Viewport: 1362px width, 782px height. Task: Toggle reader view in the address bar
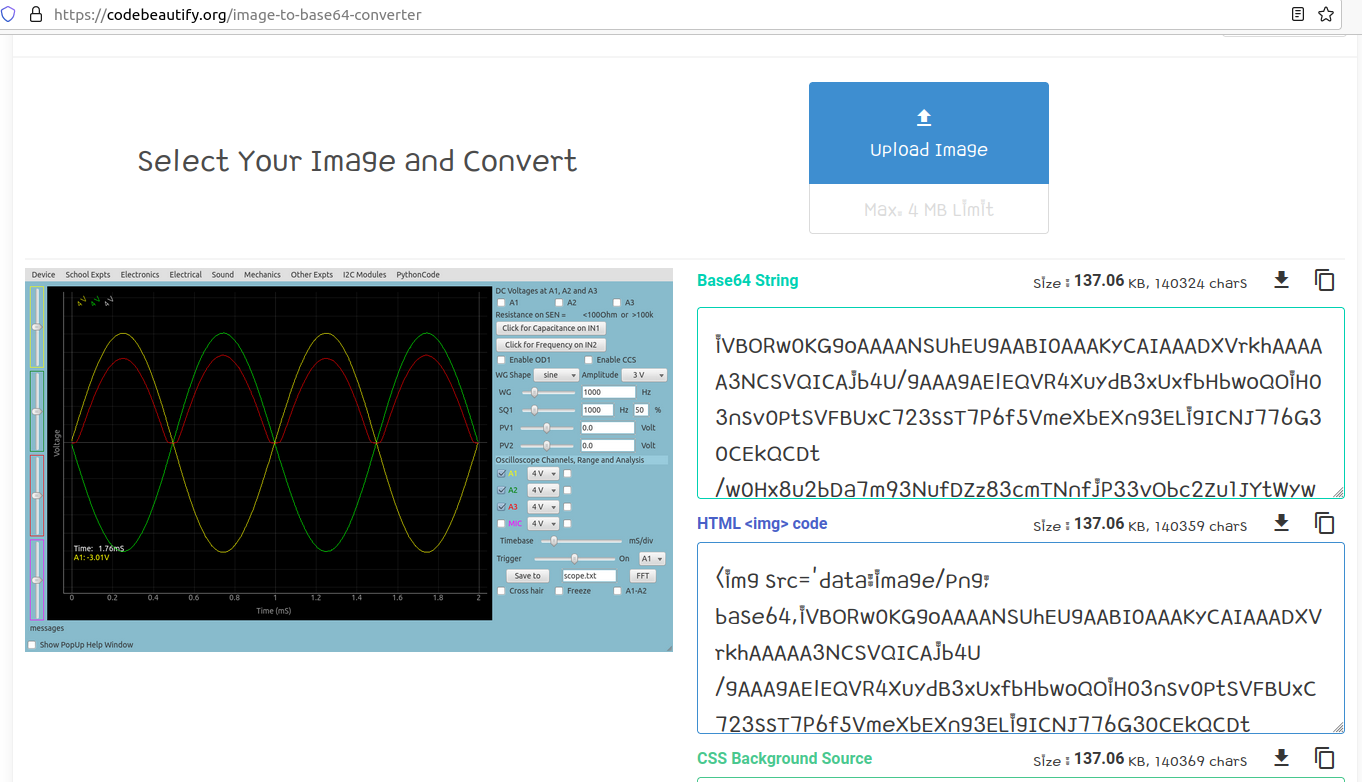(x=1298, y=15)
